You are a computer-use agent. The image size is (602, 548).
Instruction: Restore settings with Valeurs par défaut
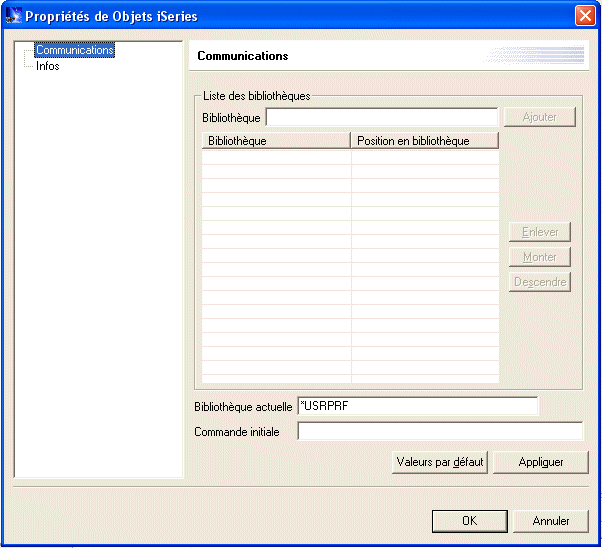pyautogui.click(x=440, y=462)
